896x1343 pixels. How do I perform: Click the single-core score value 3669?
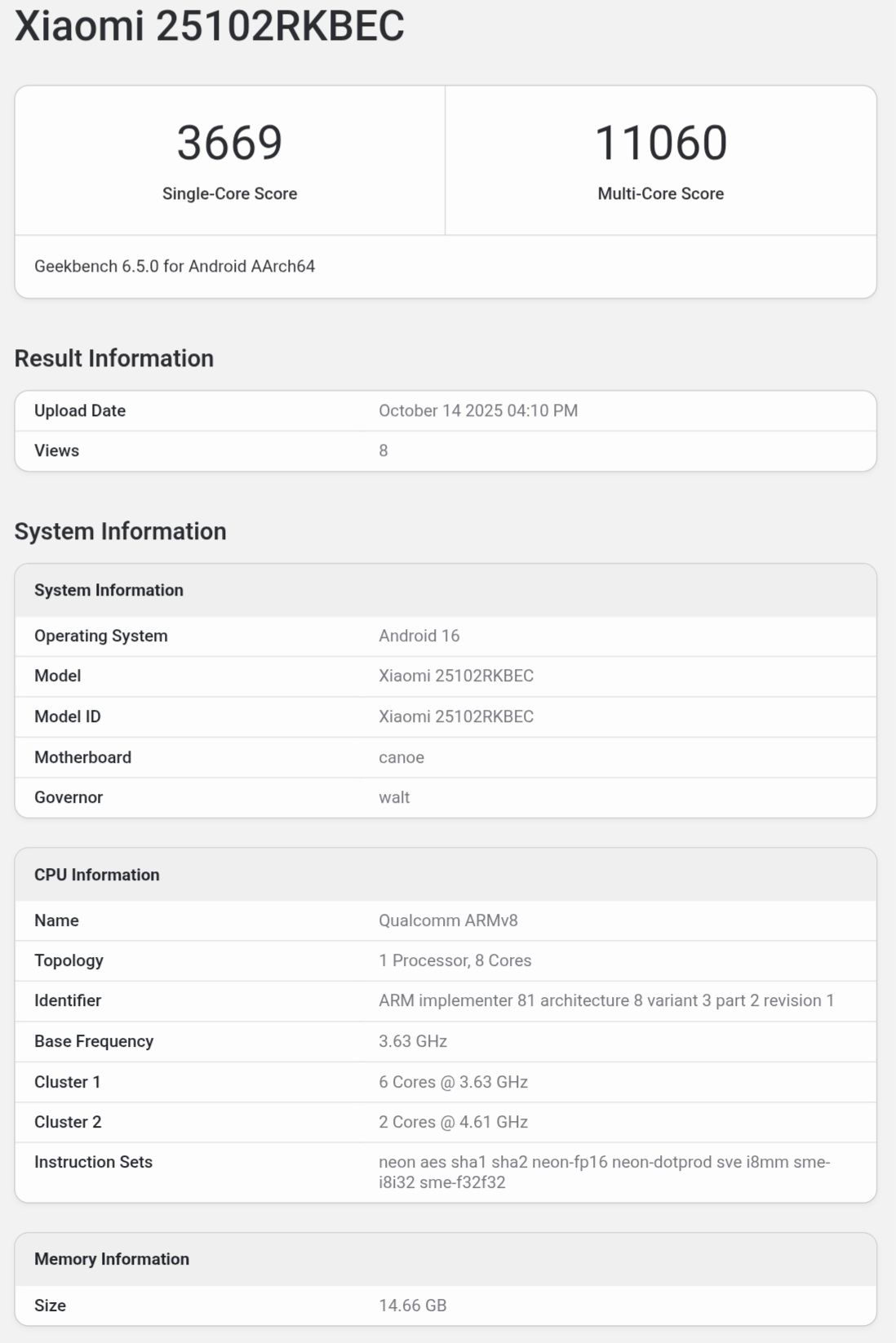click(229, 143)
